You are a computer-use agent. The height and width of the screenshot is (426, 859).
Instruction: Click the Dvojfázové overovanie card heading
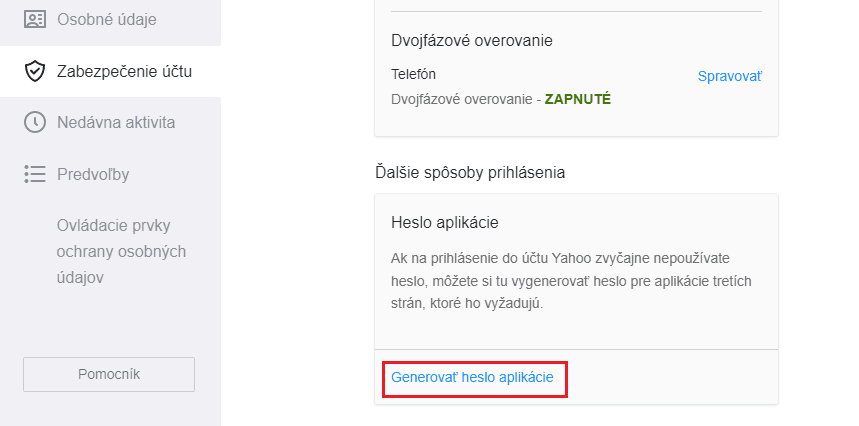[472, 40]
